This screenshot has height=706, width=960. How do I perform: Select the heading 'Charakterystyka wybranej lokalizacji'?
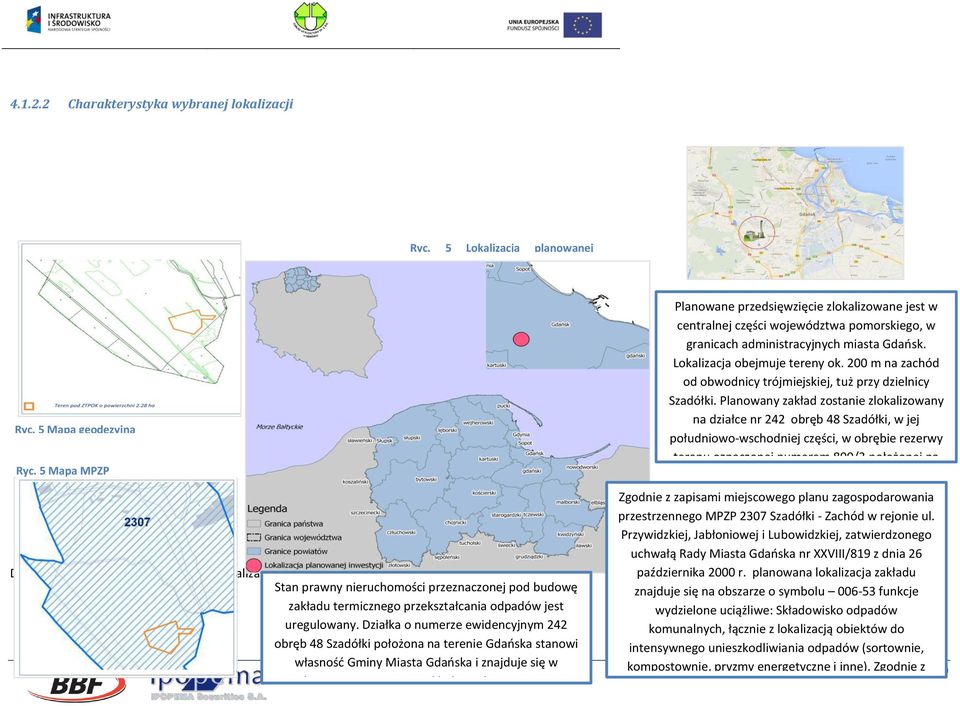point(180,104)
